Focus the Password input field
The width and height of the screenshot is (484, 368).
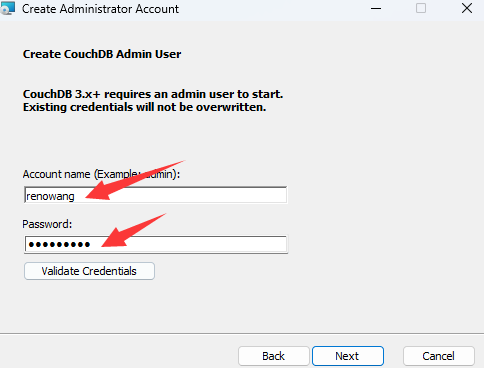pyautogui.click(x=156, y=244)
